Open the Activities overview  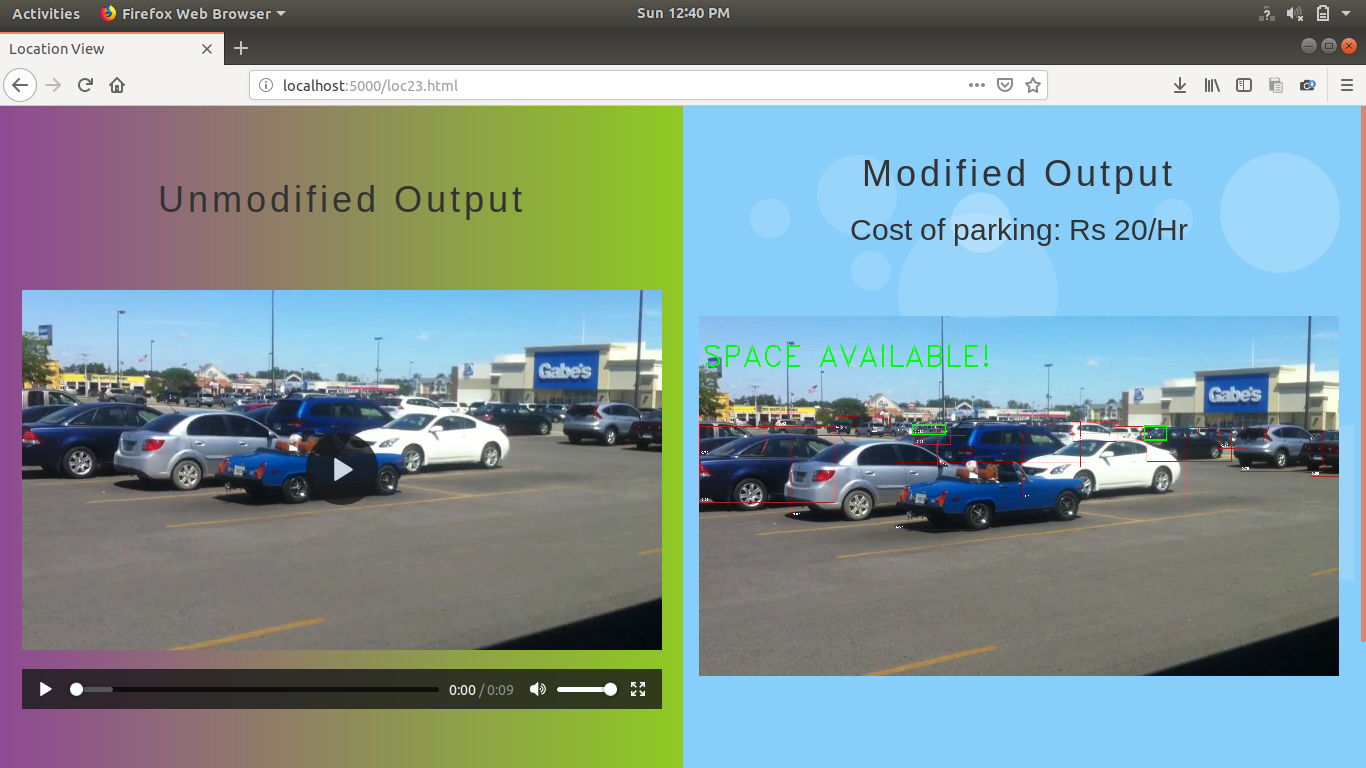[x=46, y=13]
